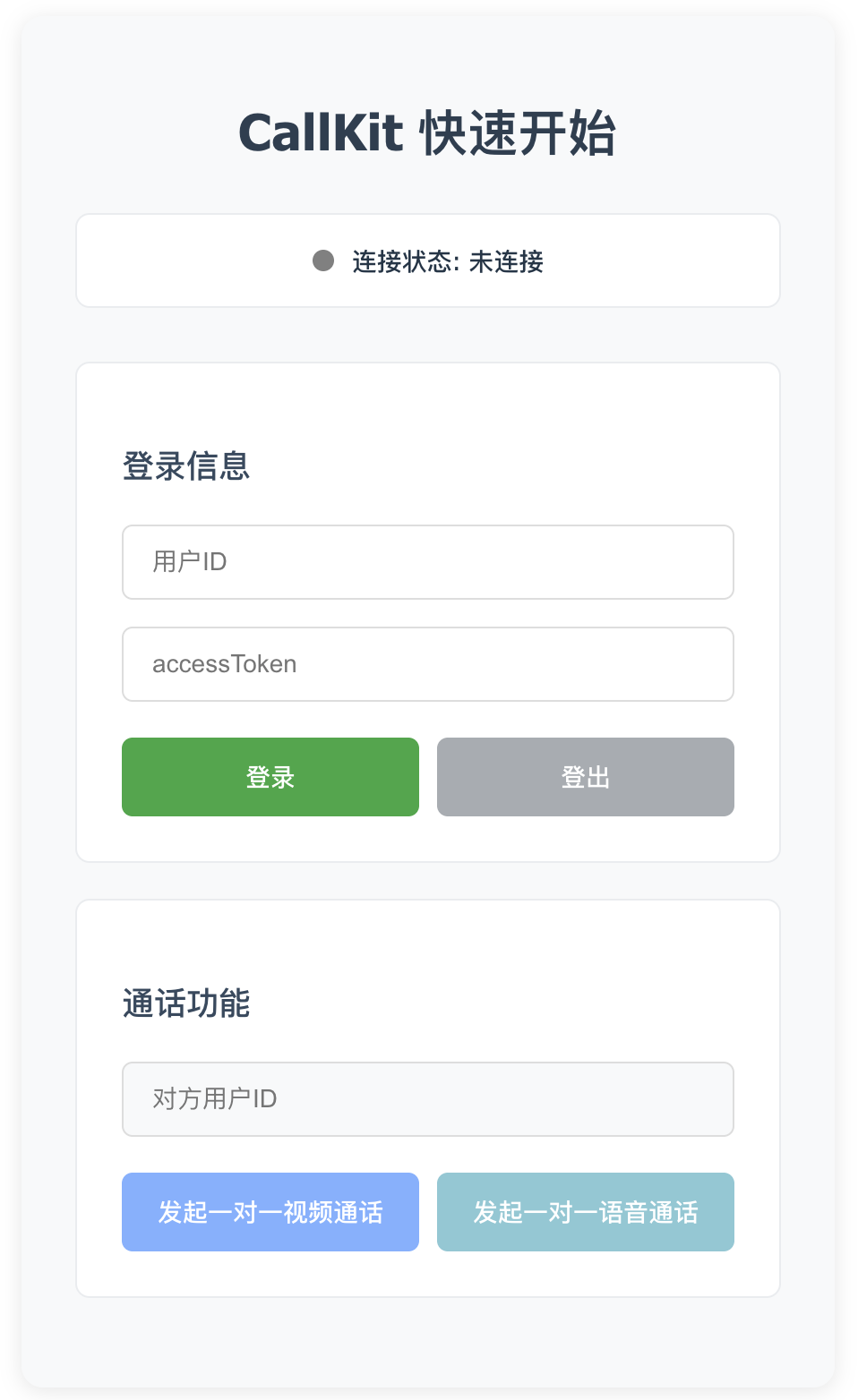Click the 用户ID placeholder text
Image resolution: width=858 pixels, height=1400 pixels.
tap(190, 562)
